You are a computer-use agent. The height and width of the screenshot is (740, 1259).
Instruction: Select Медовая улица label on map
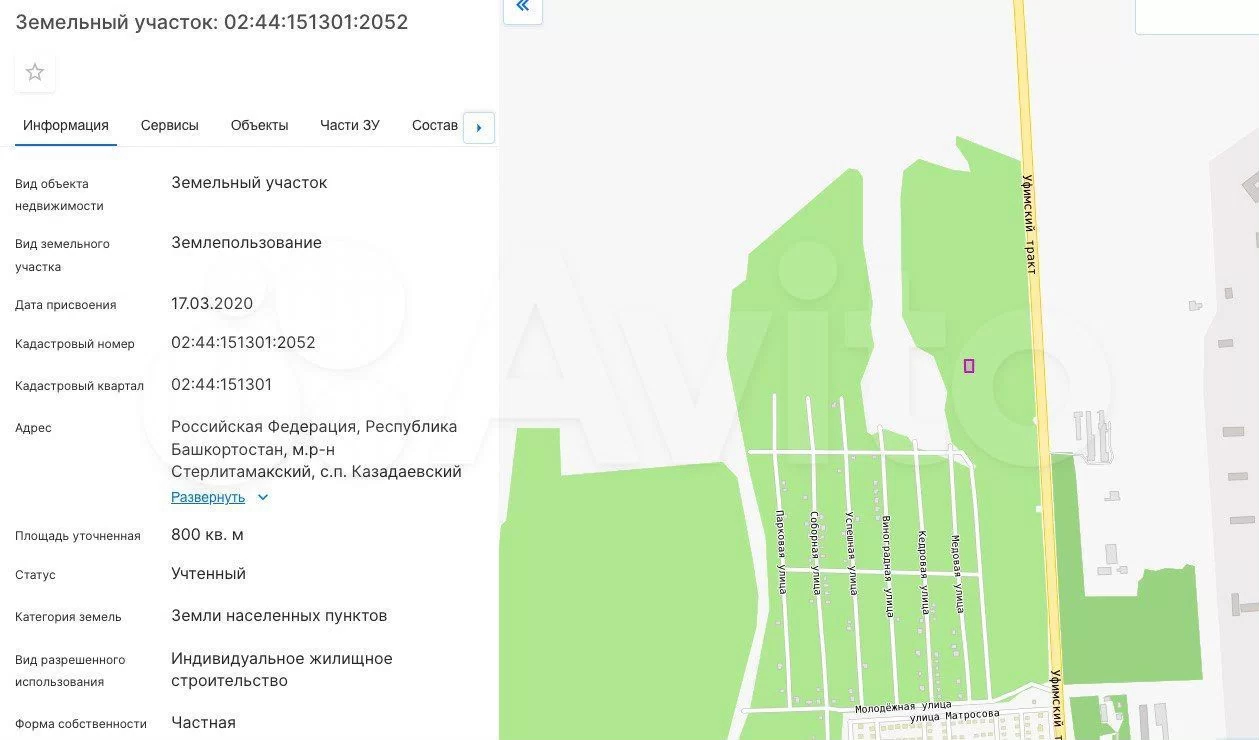click(x=957, y=573)
